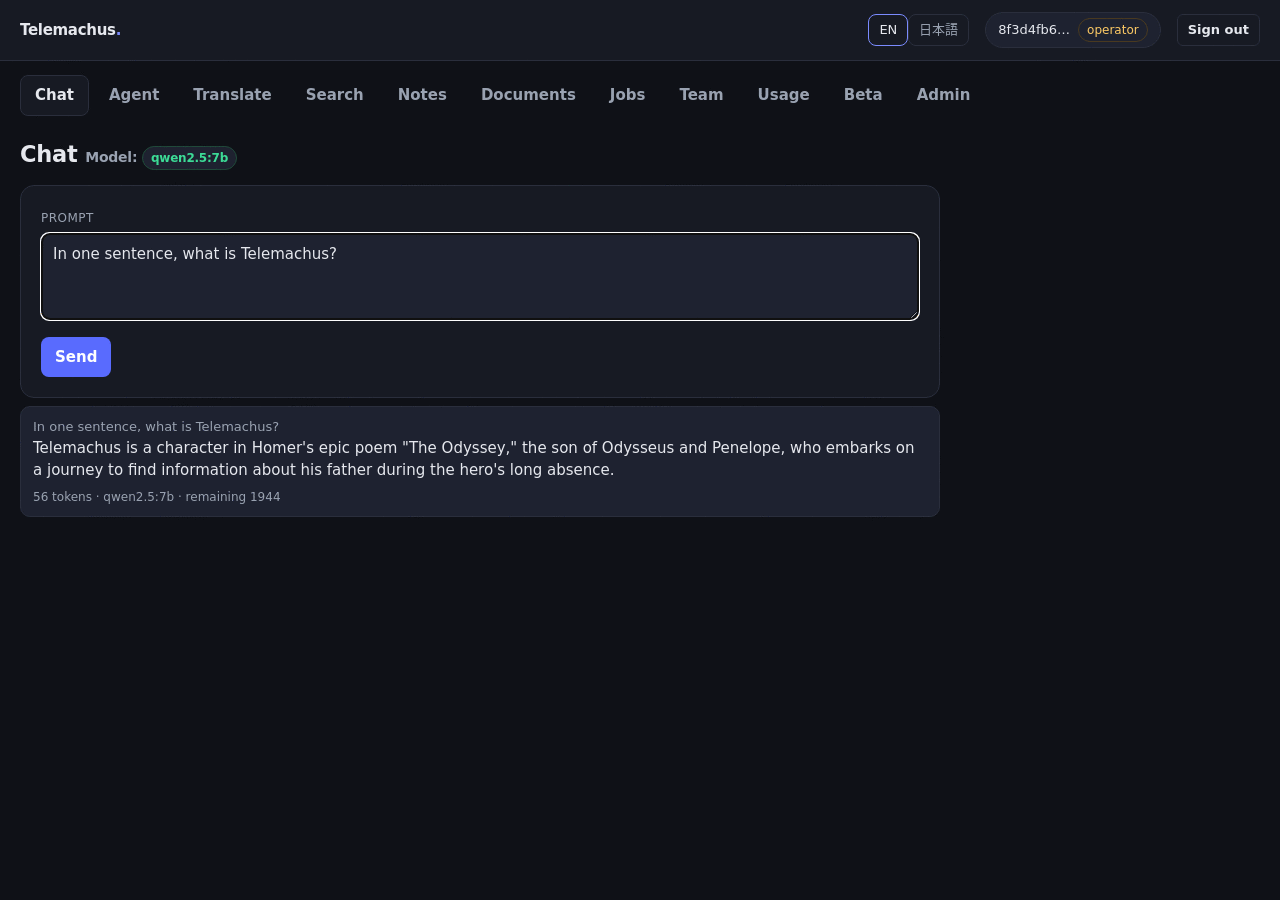The height and width of the screenshot is (900, 1280).
Task: Go to the Admin tab
Action: [943, 95]
